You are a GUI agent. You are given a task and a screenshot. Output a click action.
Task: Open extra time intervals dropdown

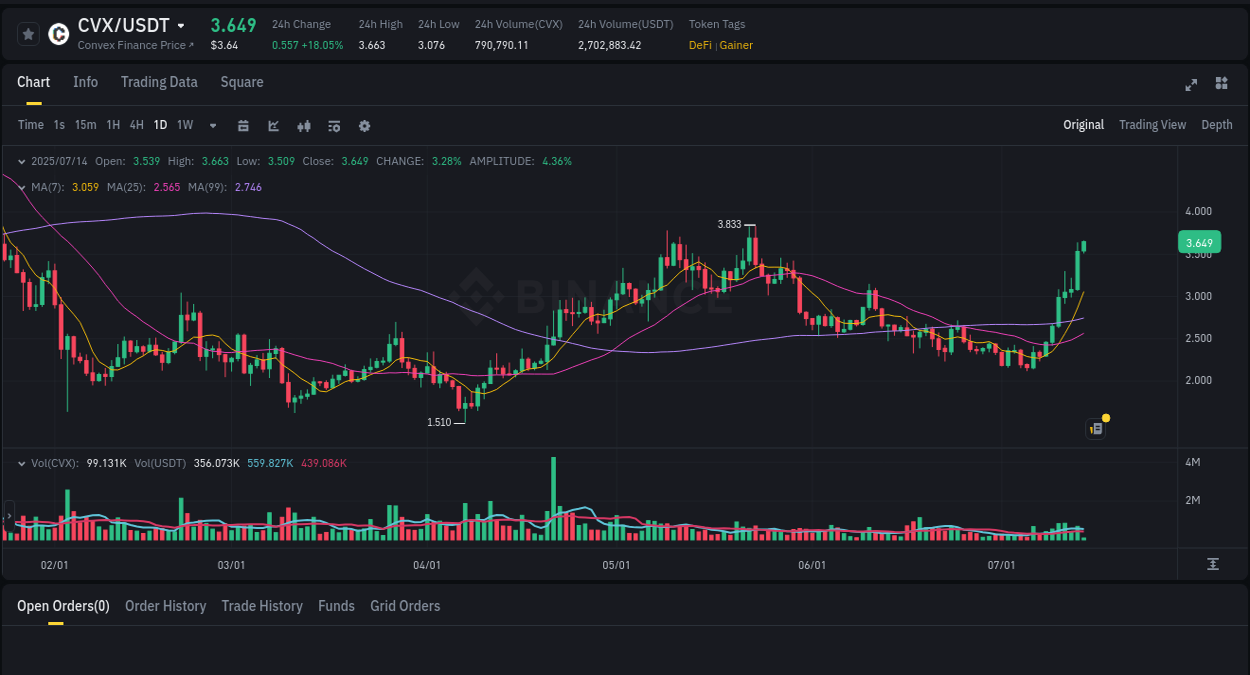click(212, 125)
